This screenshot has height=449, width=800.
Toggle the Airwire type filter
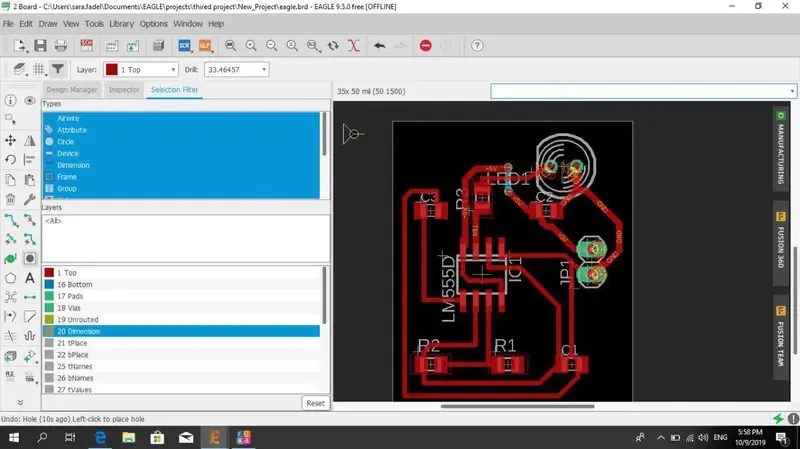click(x=68, y=118)
